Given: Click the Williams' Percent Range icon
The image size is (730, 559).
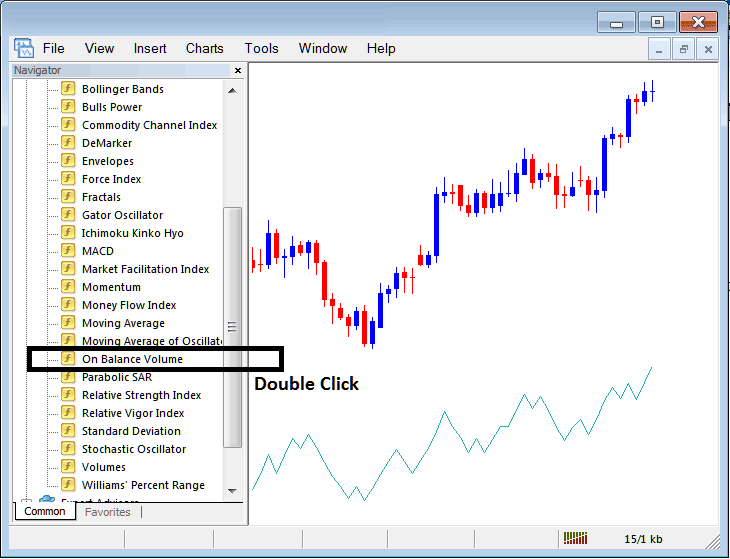Looking at the screenshot, I should (68, 485).
